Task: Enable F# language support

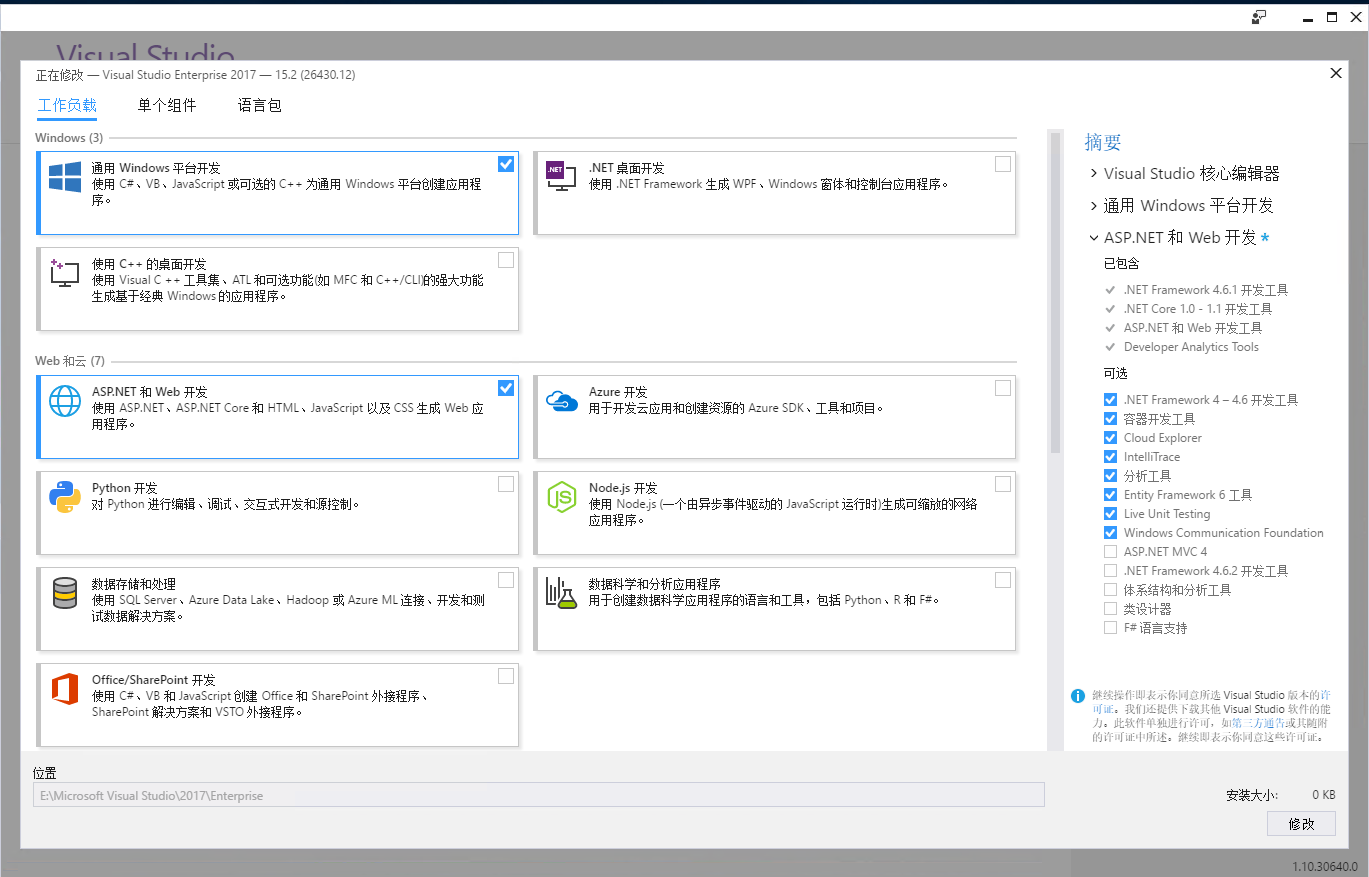Action: click(x=1110, y=628)
